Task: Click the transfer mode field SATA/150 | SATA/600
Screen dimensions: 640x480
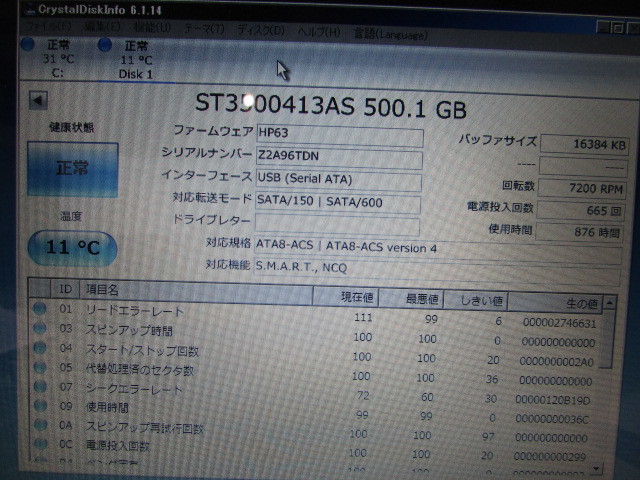Action: [338, 202]
